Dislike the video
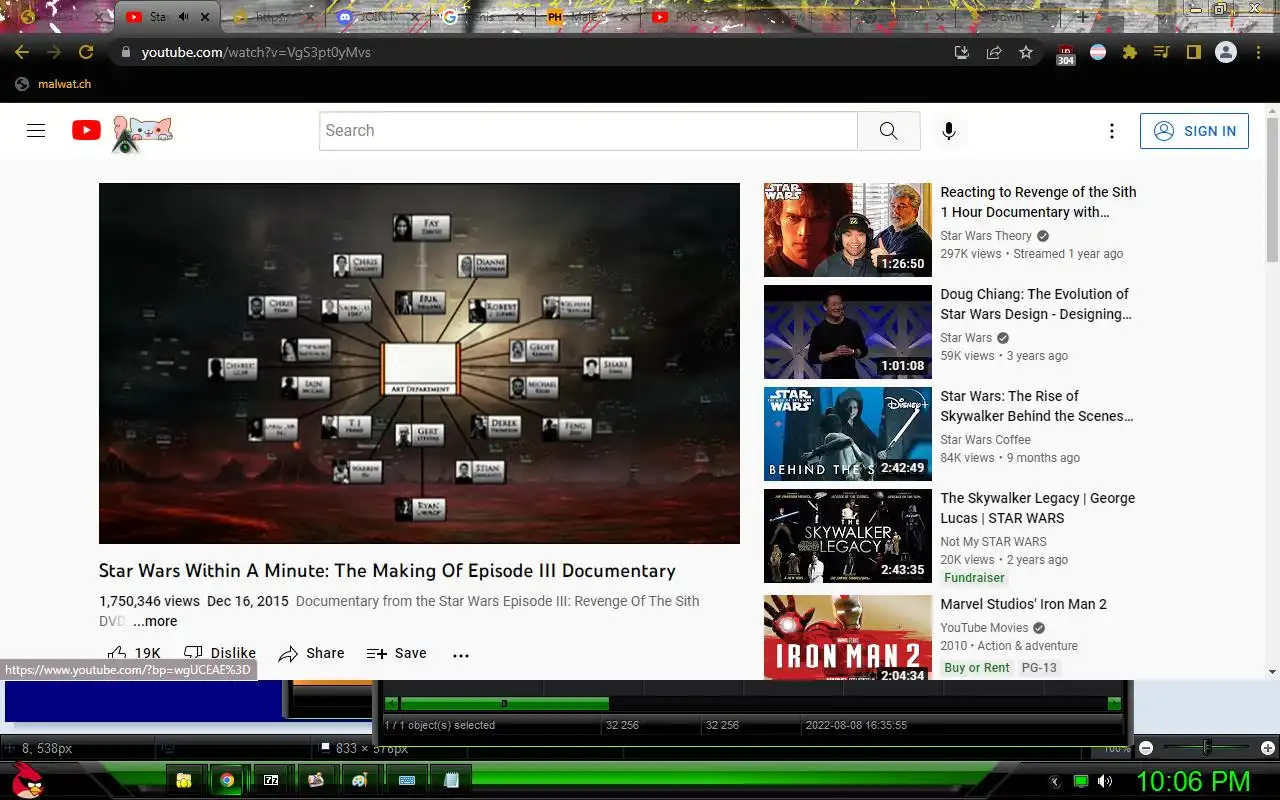The image size is (1280, 800). point(220,653)
